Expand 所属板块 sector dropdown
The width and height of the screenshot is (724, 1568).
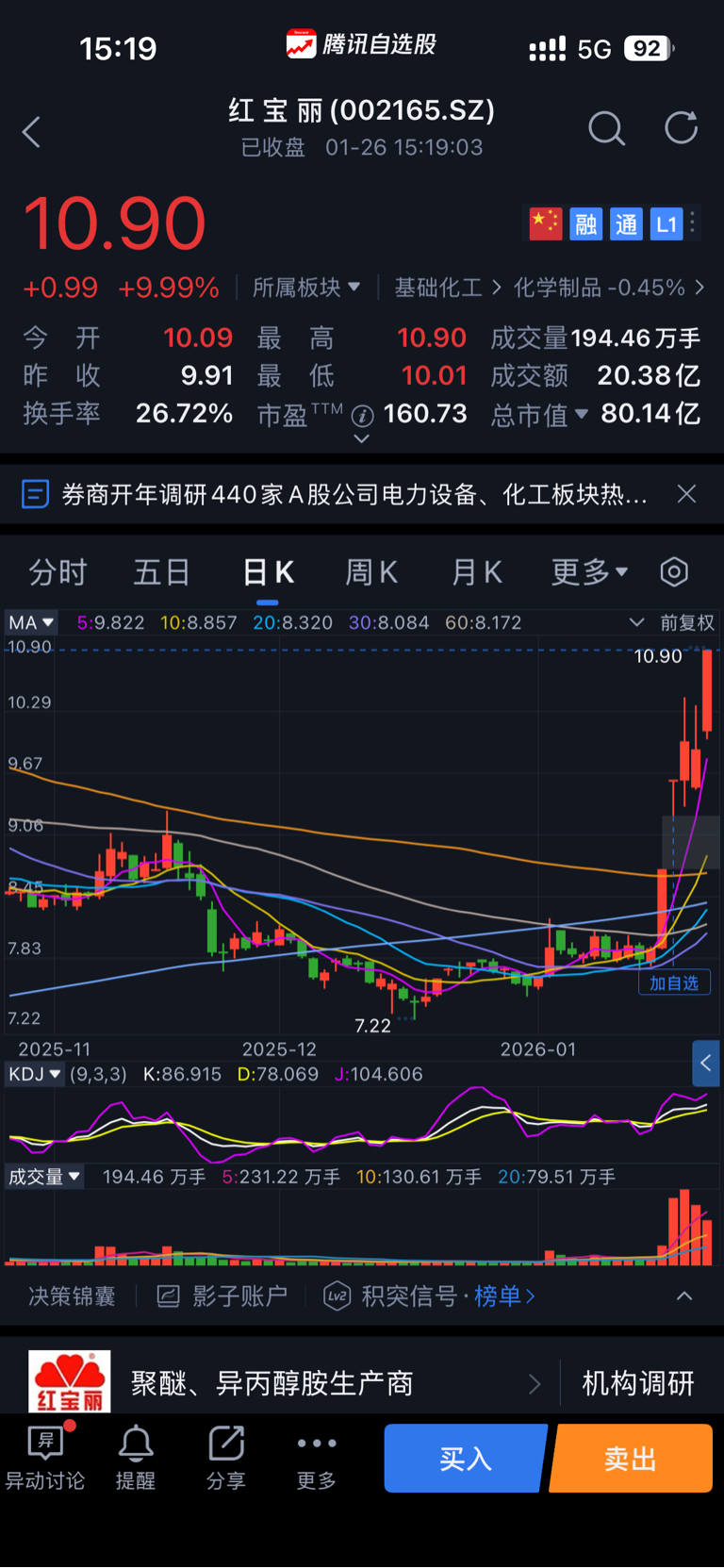pos(306,287)
